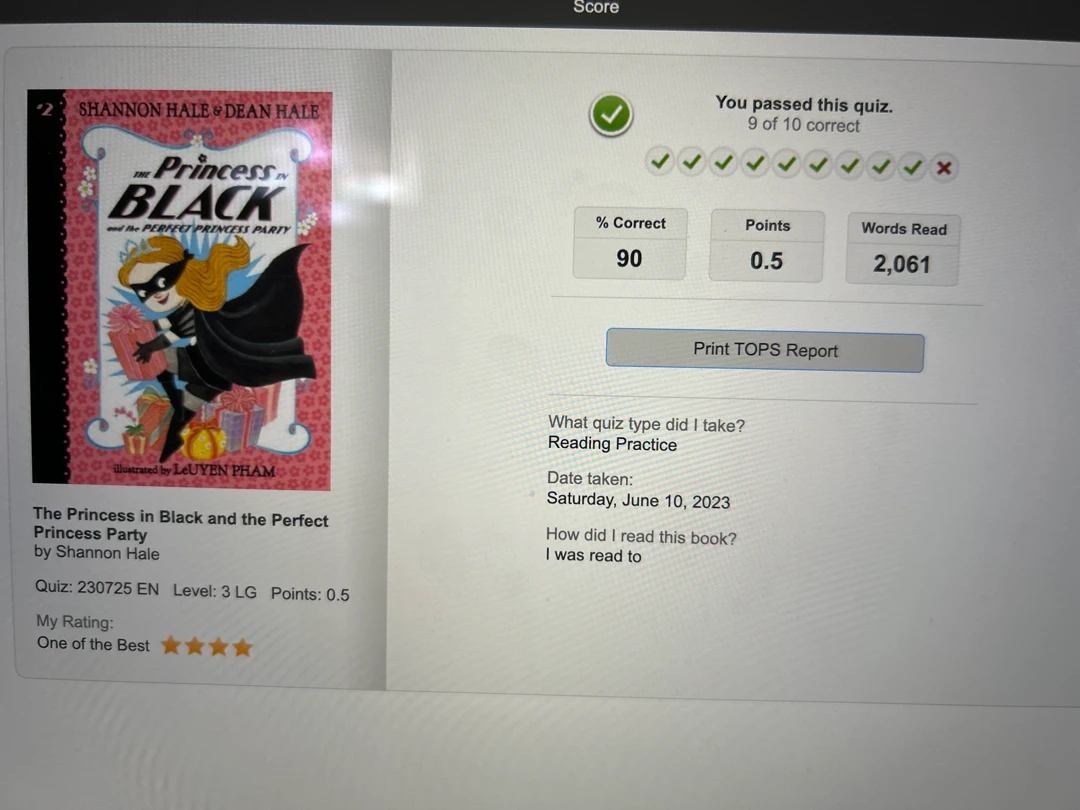Click the first orange rating star
This screenshot has height=810, width=1080.
(171, 645)
